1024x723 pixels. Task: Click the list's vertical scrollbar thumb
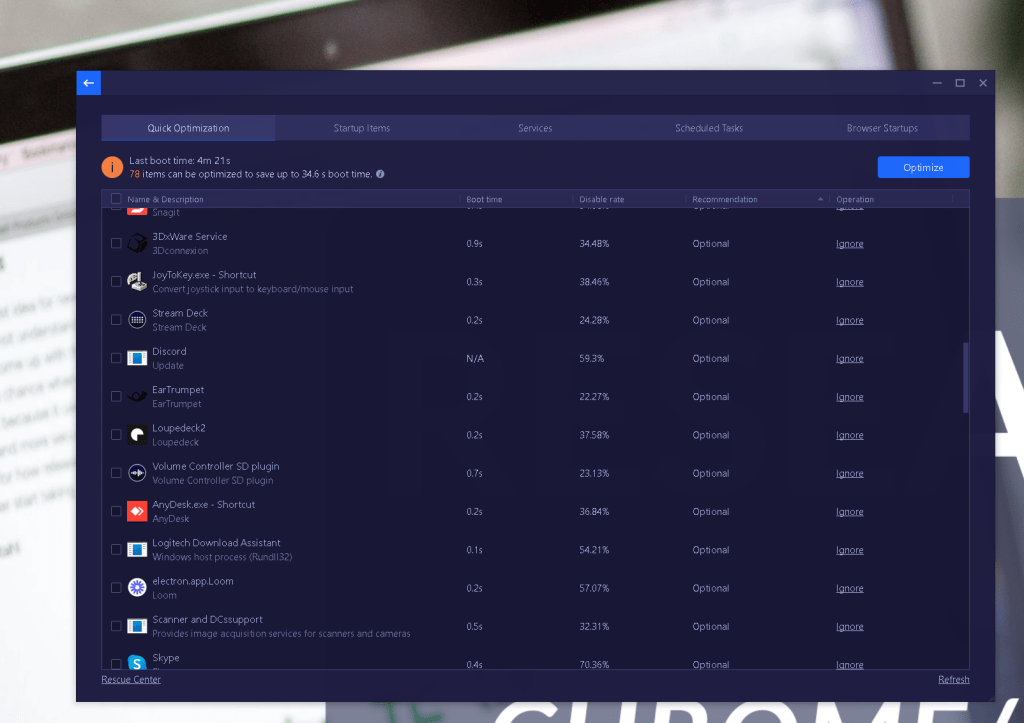point(966,378)
